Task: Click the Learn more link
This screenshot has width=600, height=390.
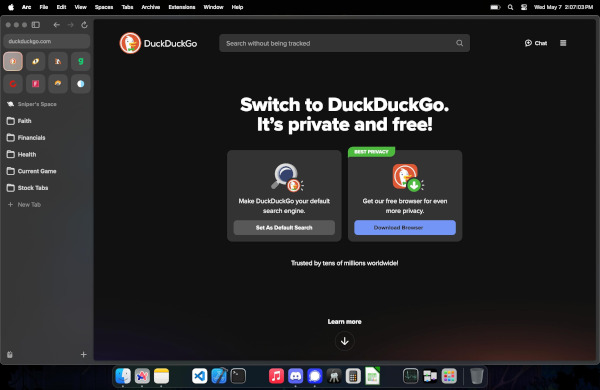Action: 344,322
